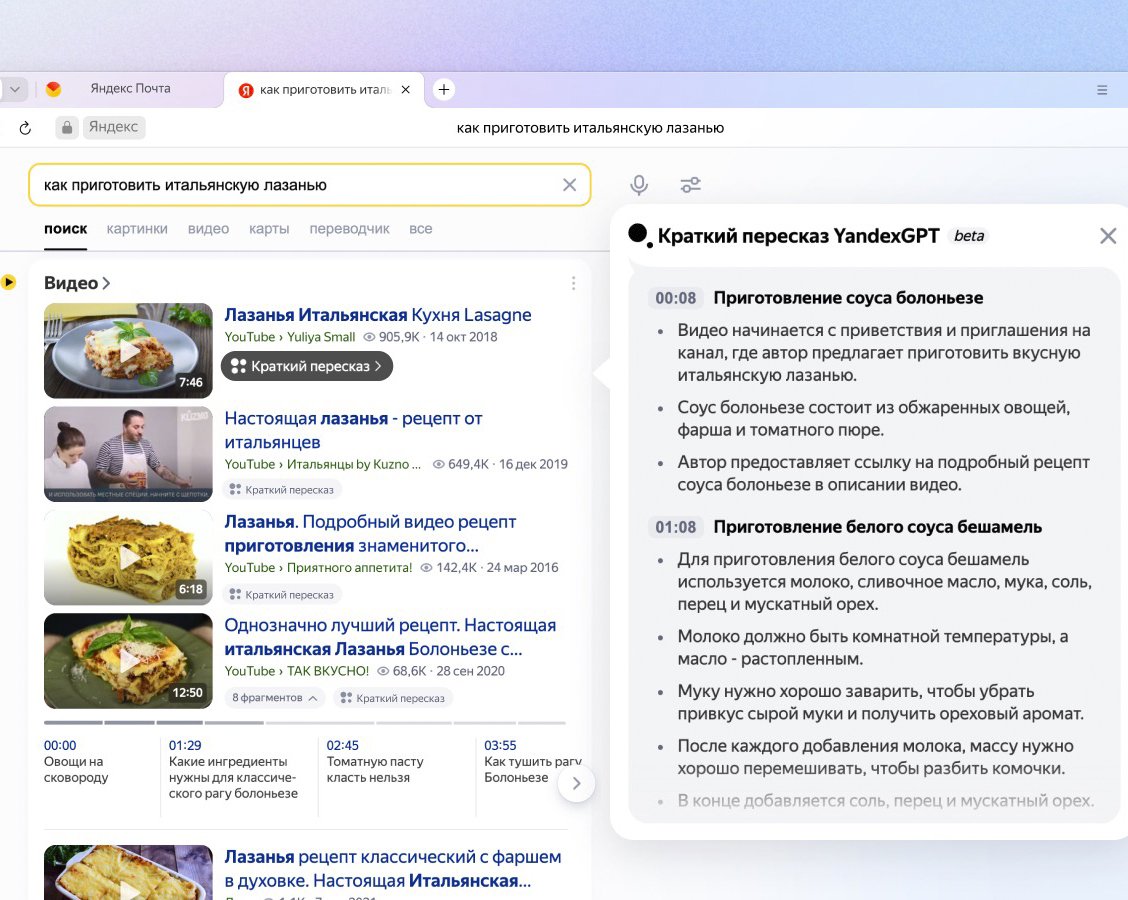
Task: Open 'Лазанья. Подробный видео рецепт' link
Action: pyautogui.click(x=370, y=534)
